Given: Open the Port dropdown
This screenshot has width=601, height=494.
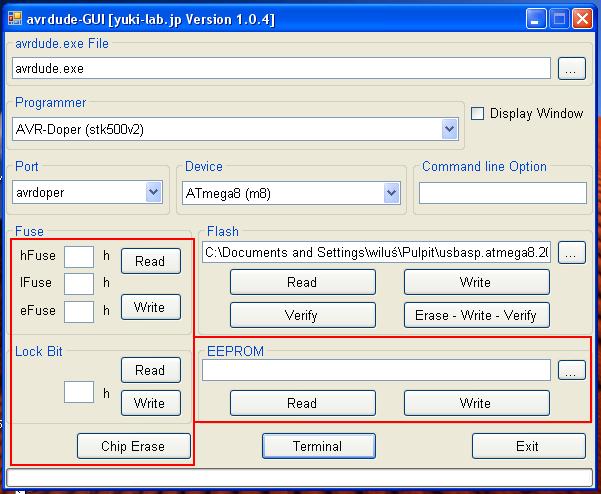Looking at the screenshot, I should [153, 192].
